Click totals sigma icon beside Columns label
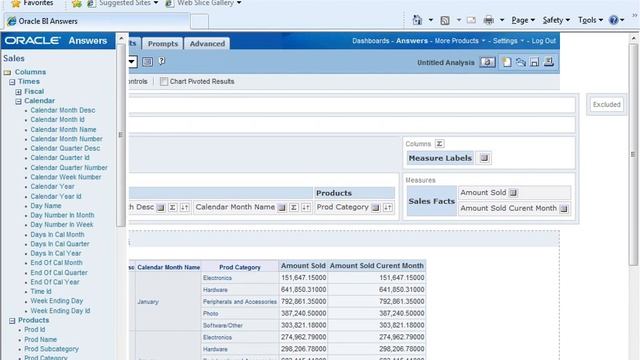The height and width of the screenshot is (360, 640). (439, 144)
